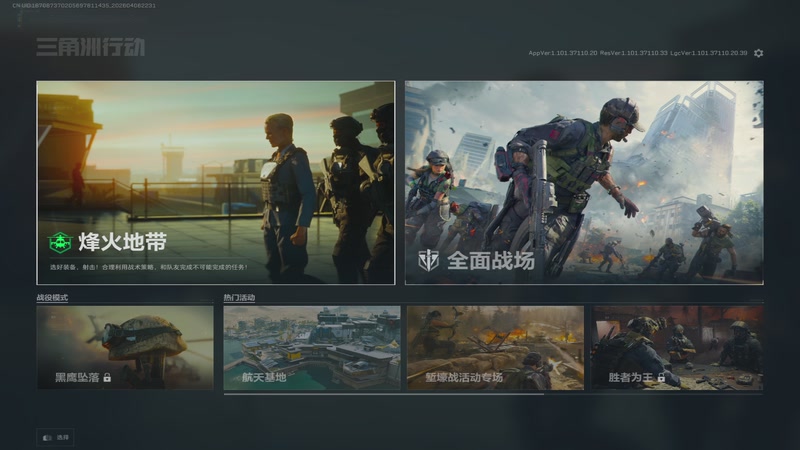The width and height of the screenshot is (800, 450).
Task: Click the 三角洲行动 game logo
Action: coord(91,47)
